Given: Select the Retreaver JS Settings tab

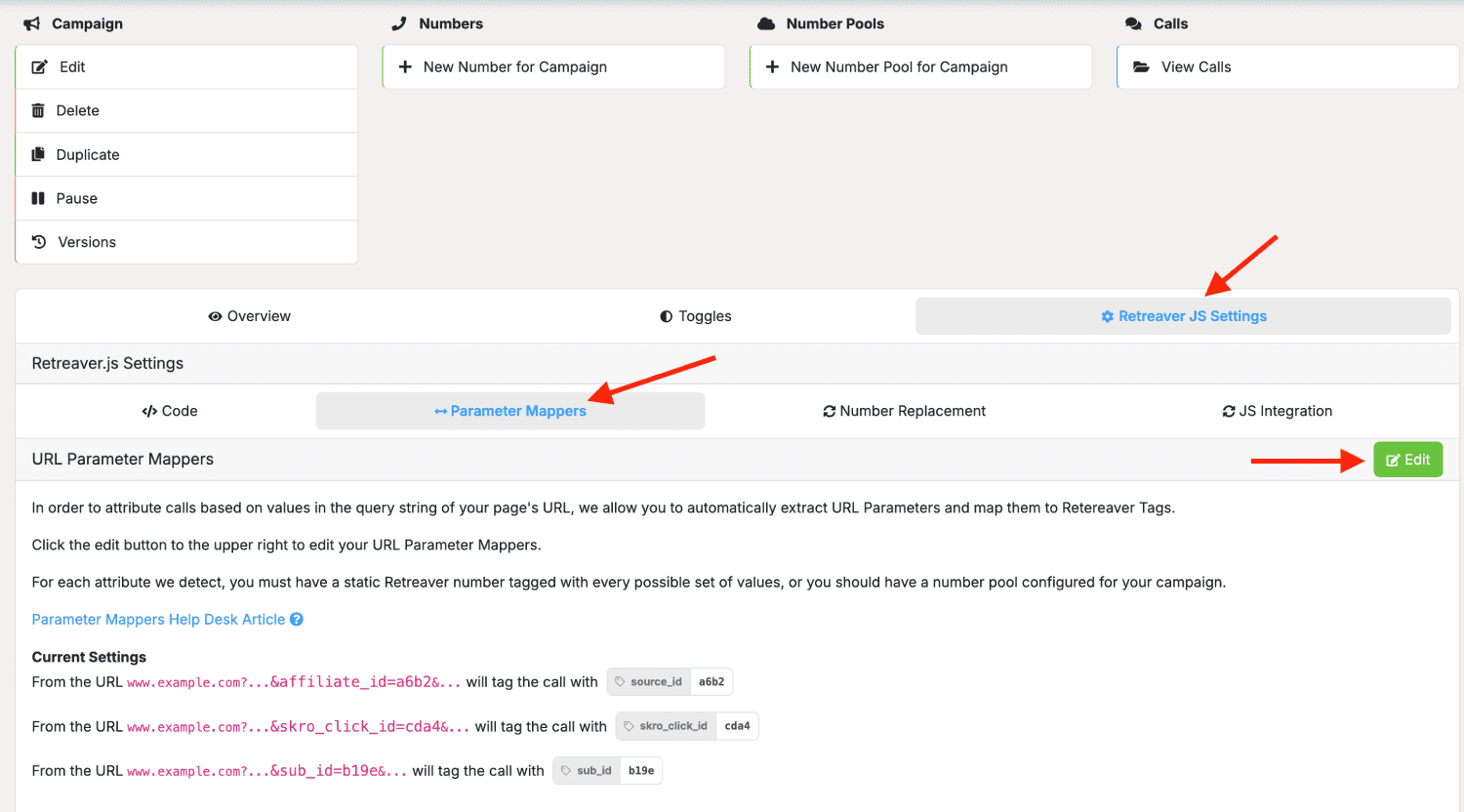Looking at the screenshot, I should click(x=1183, y=316).
